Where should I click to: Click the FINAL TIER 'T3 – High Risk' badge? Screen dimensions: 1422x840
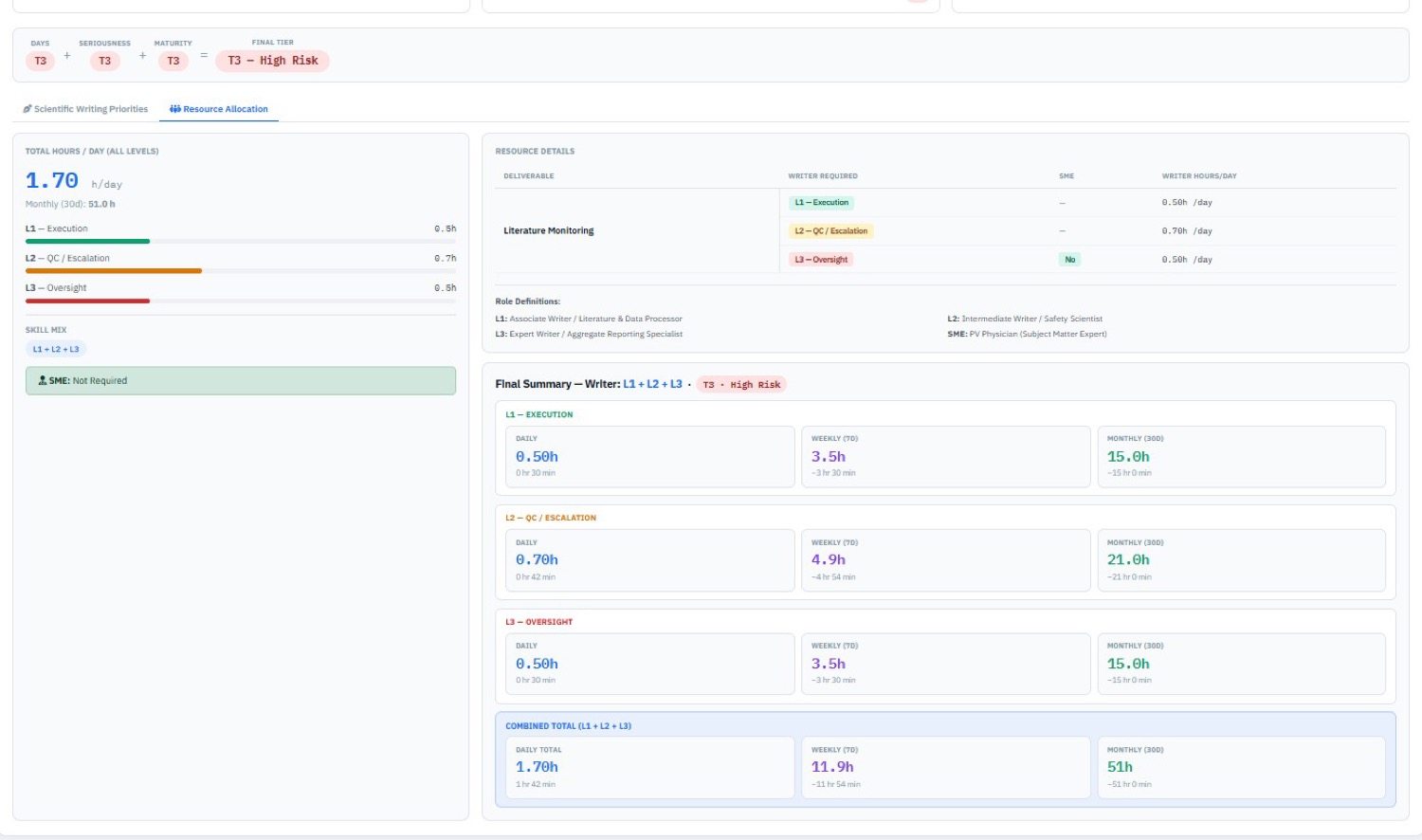point(273,61)
